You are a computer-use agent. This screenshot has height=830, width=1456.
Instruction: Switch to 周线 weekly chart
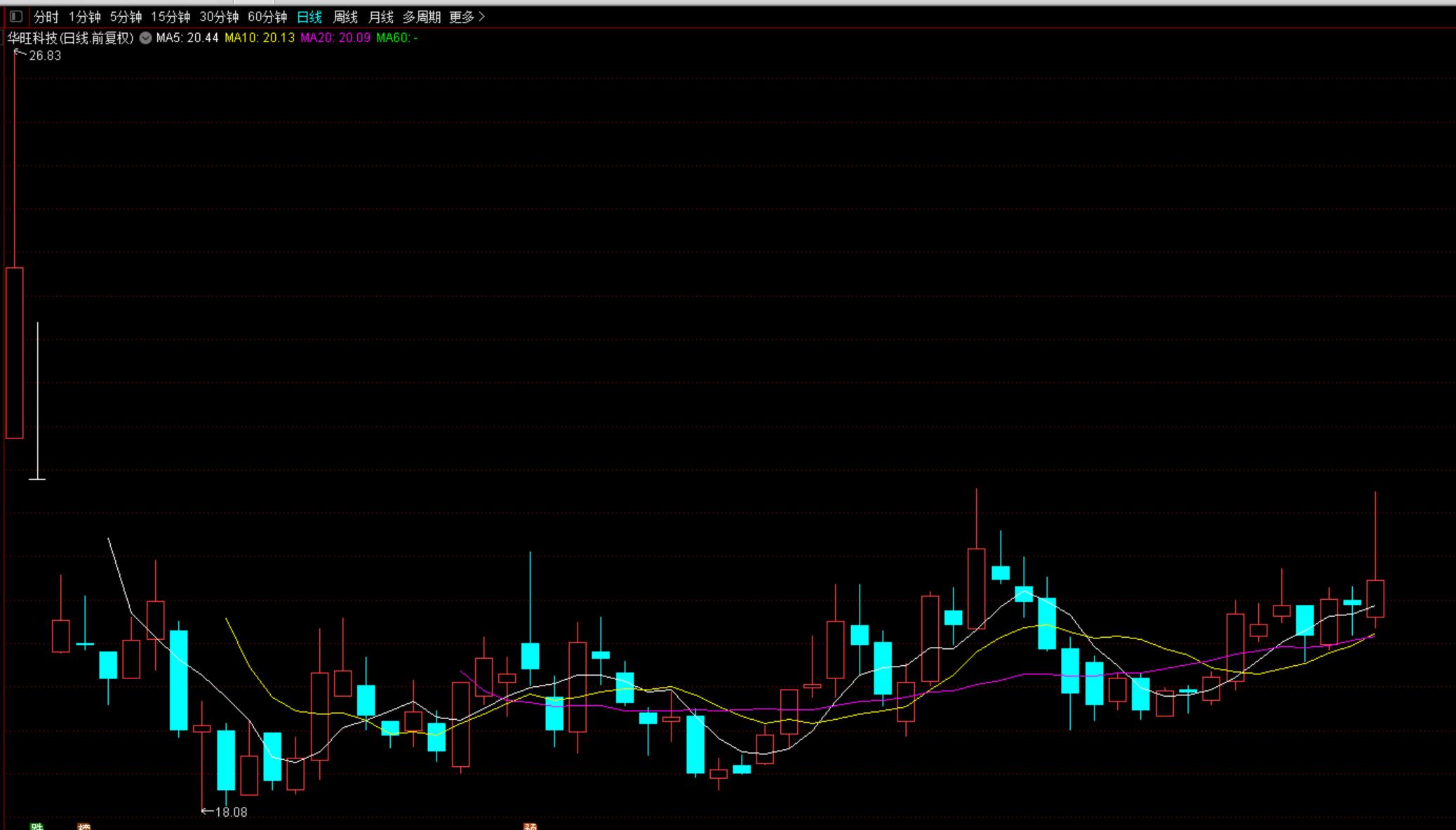click(x=345, y=17)
